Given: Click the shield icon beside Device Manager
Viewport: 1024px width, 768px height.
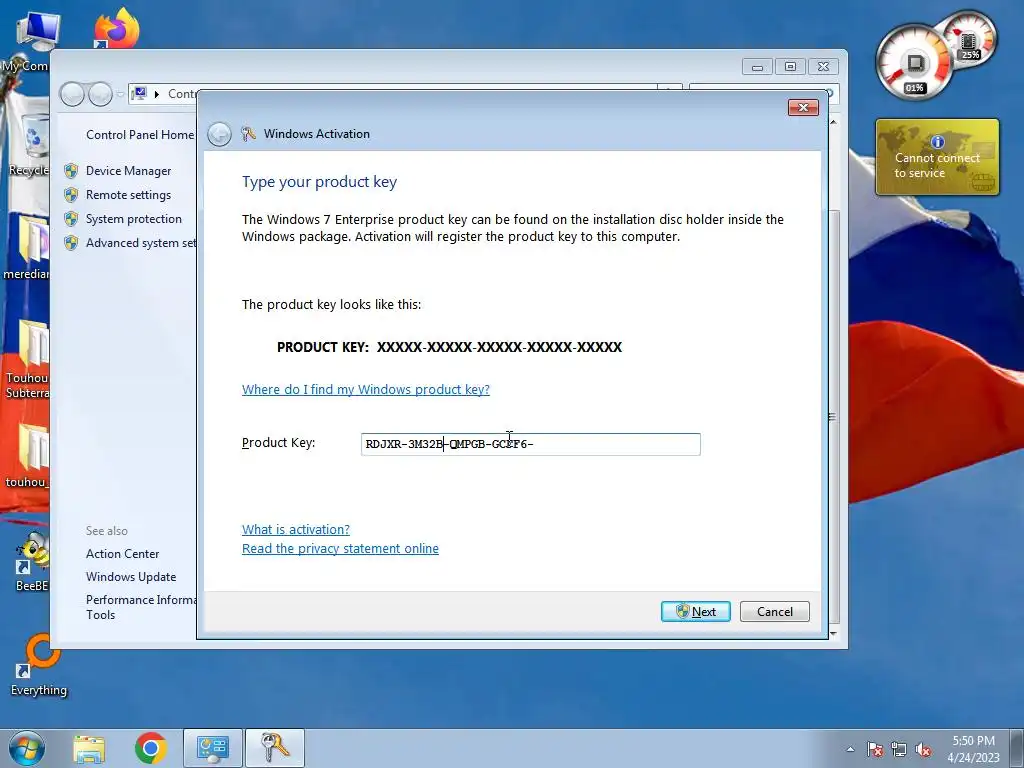Looking at the screenshot, I should click(x=71, y=171).
